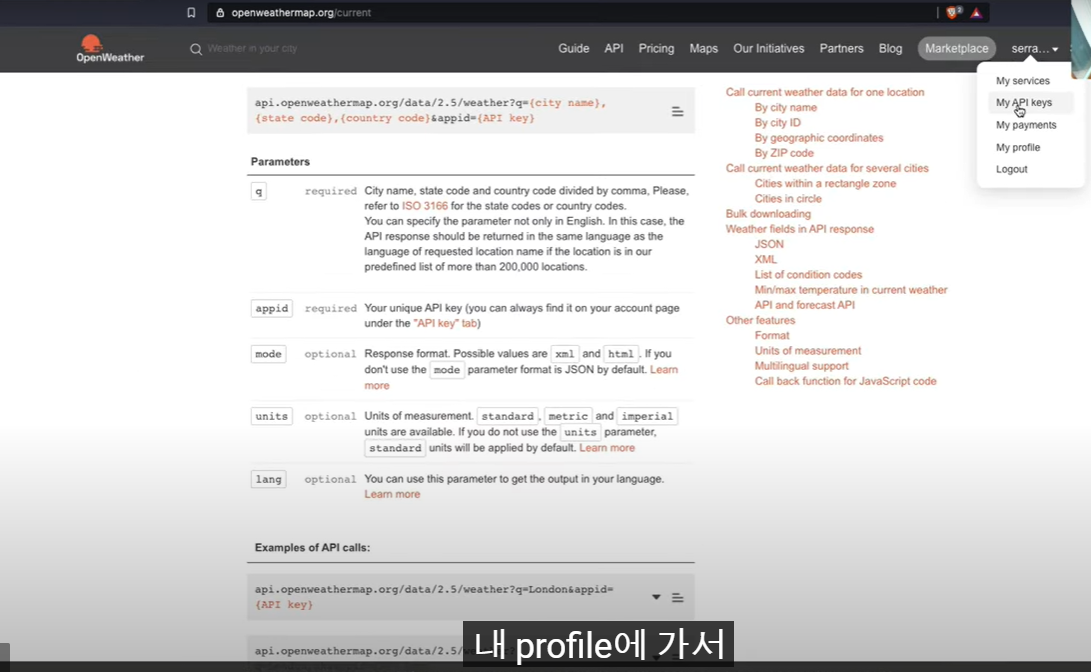Viewport: 1091px width, 672px height.
Task: Open the serra... account dropdown
Action: tap(1035, 49)
